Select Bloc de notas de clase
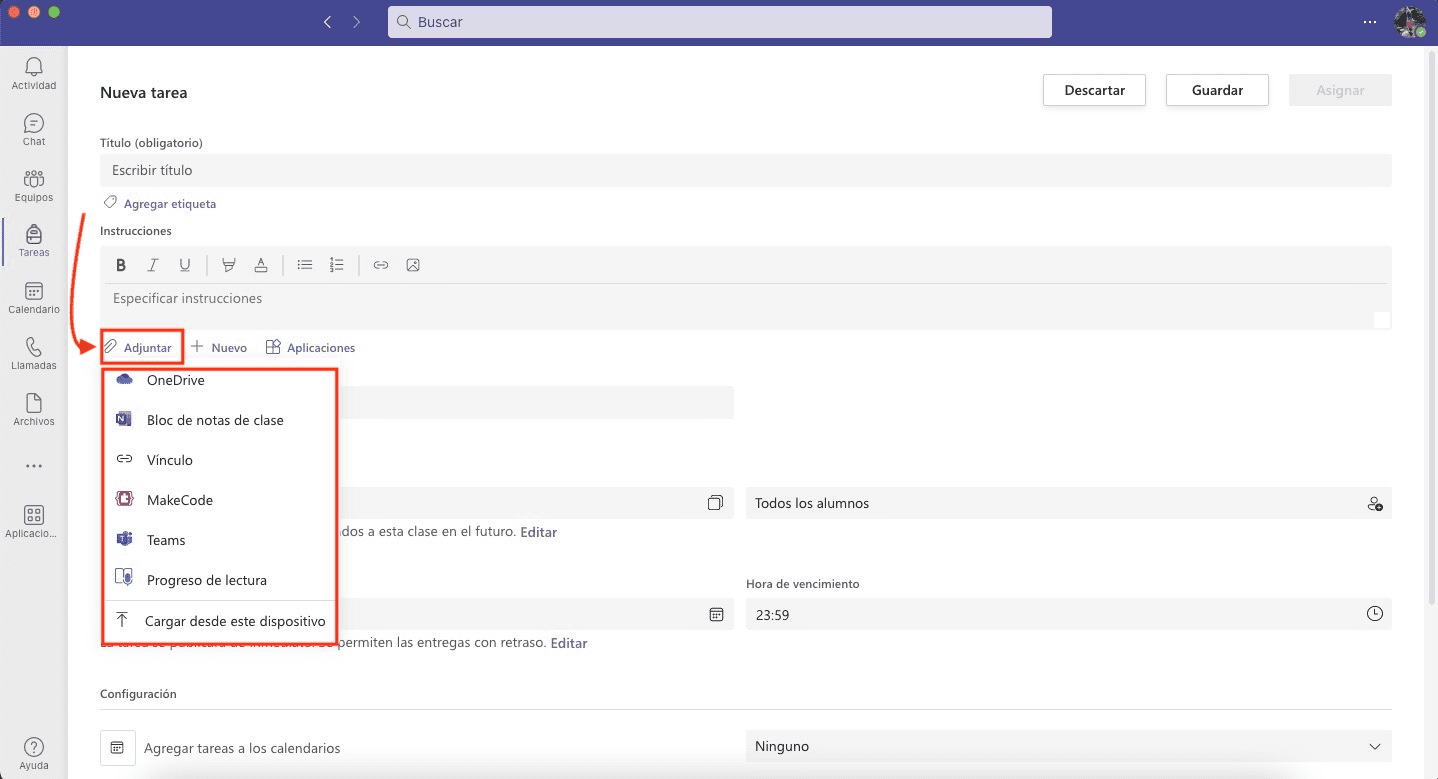This screenshot has width=1438, height=779. [215, 420]
